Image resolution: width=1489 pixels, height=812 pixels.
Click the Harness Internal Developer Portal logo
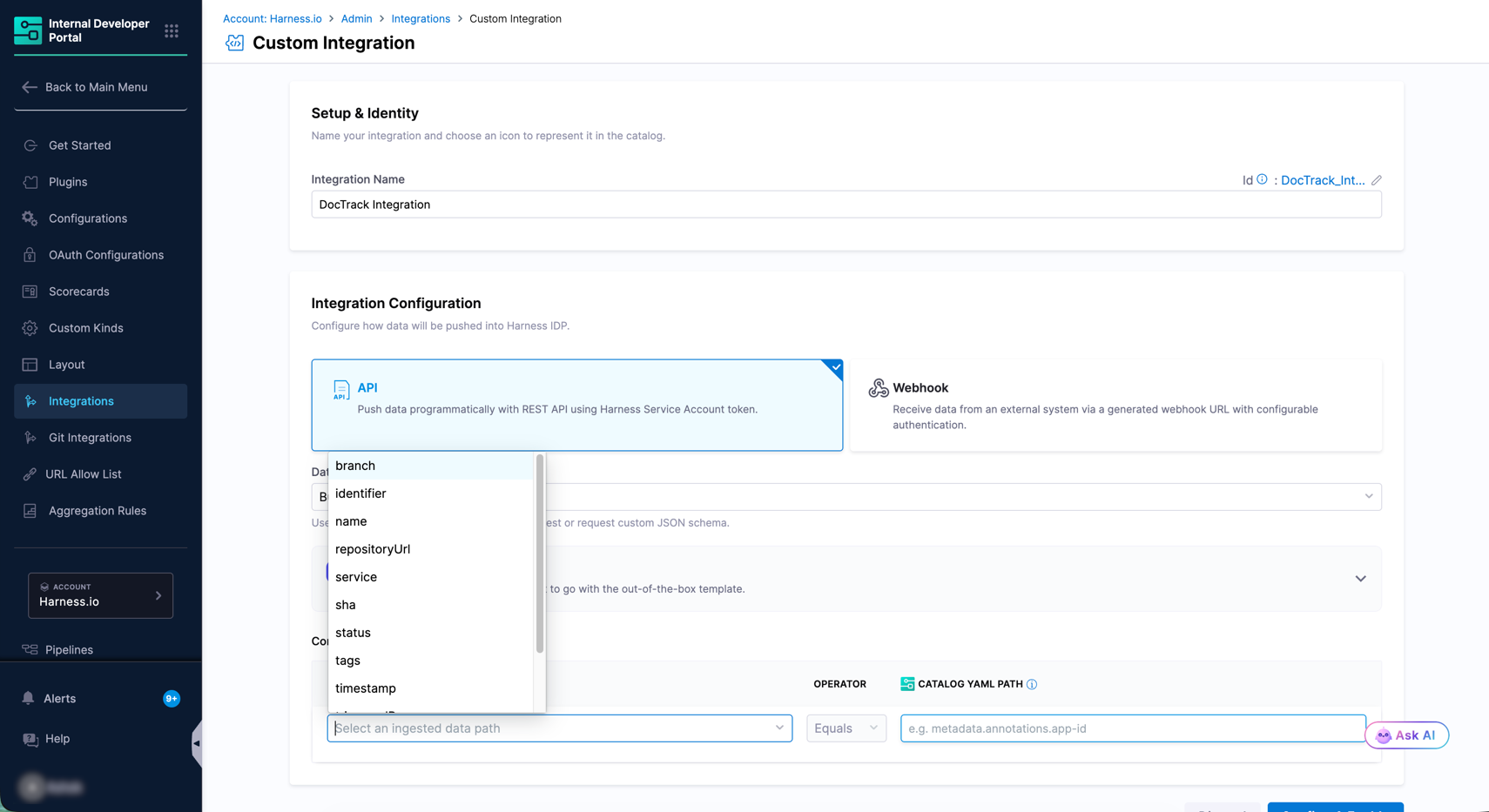(28, 30)
